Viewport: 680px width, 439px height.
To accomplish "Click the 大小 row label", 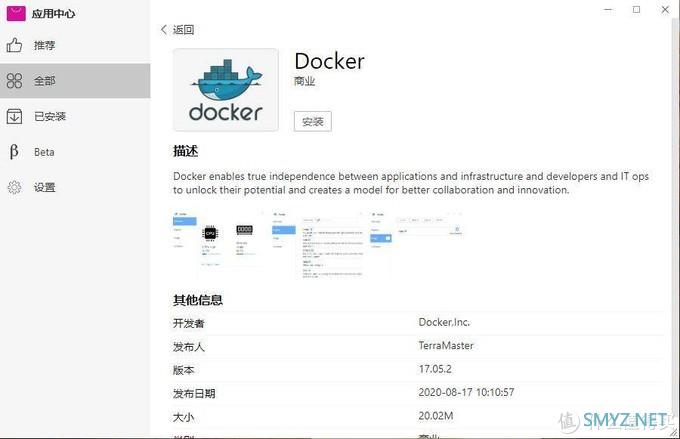I will tap(183, 417).
